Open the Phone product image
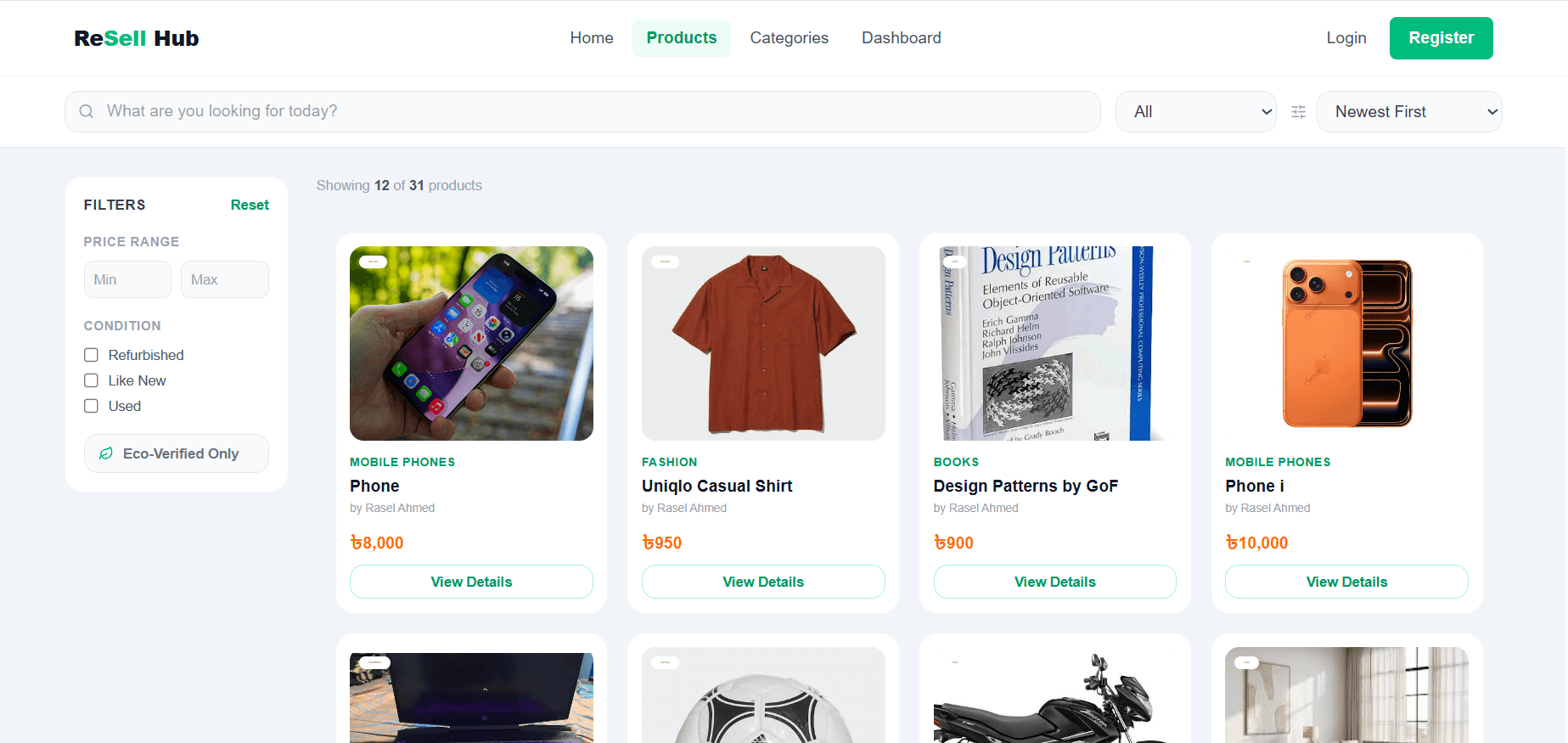This screenshot has height=743, width=1568. pos(471,343)
